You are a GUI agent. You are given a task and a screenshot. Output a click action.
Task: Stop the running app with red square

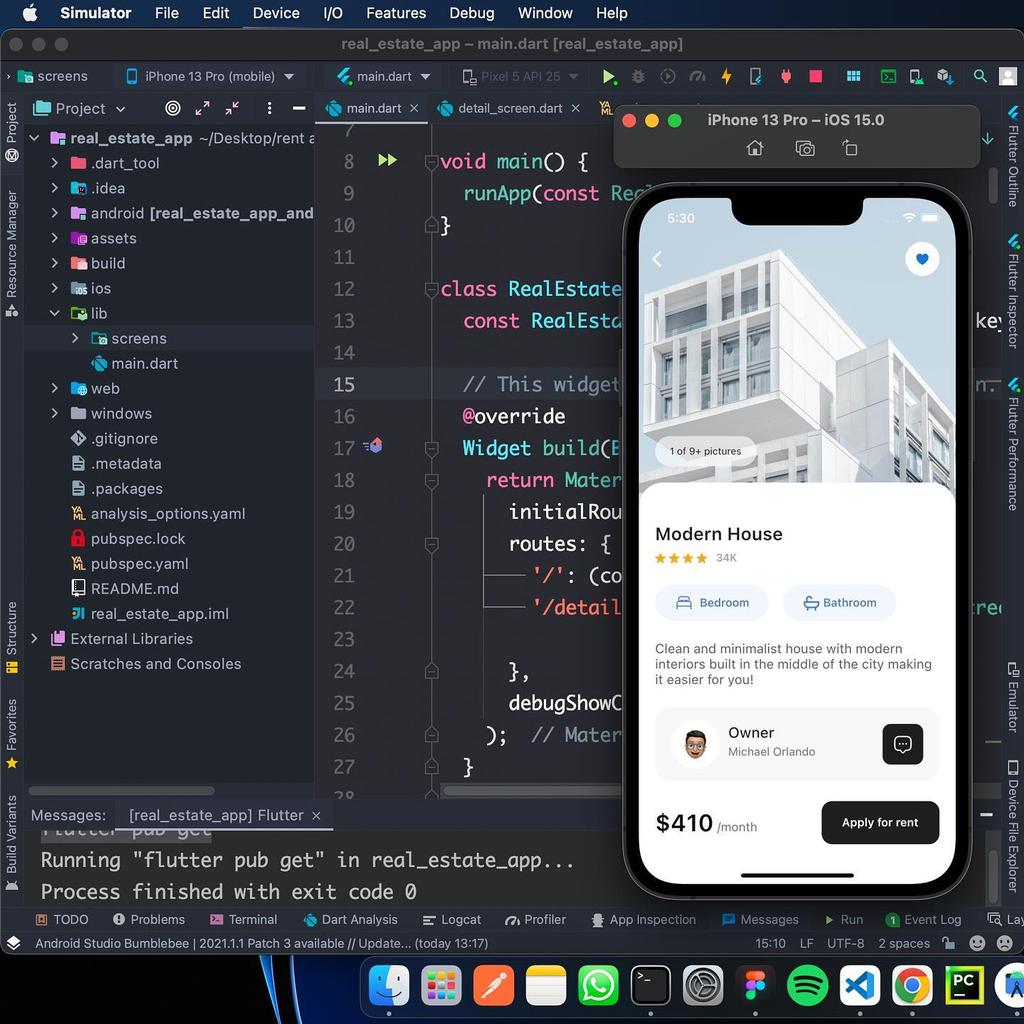click(816, 76)
